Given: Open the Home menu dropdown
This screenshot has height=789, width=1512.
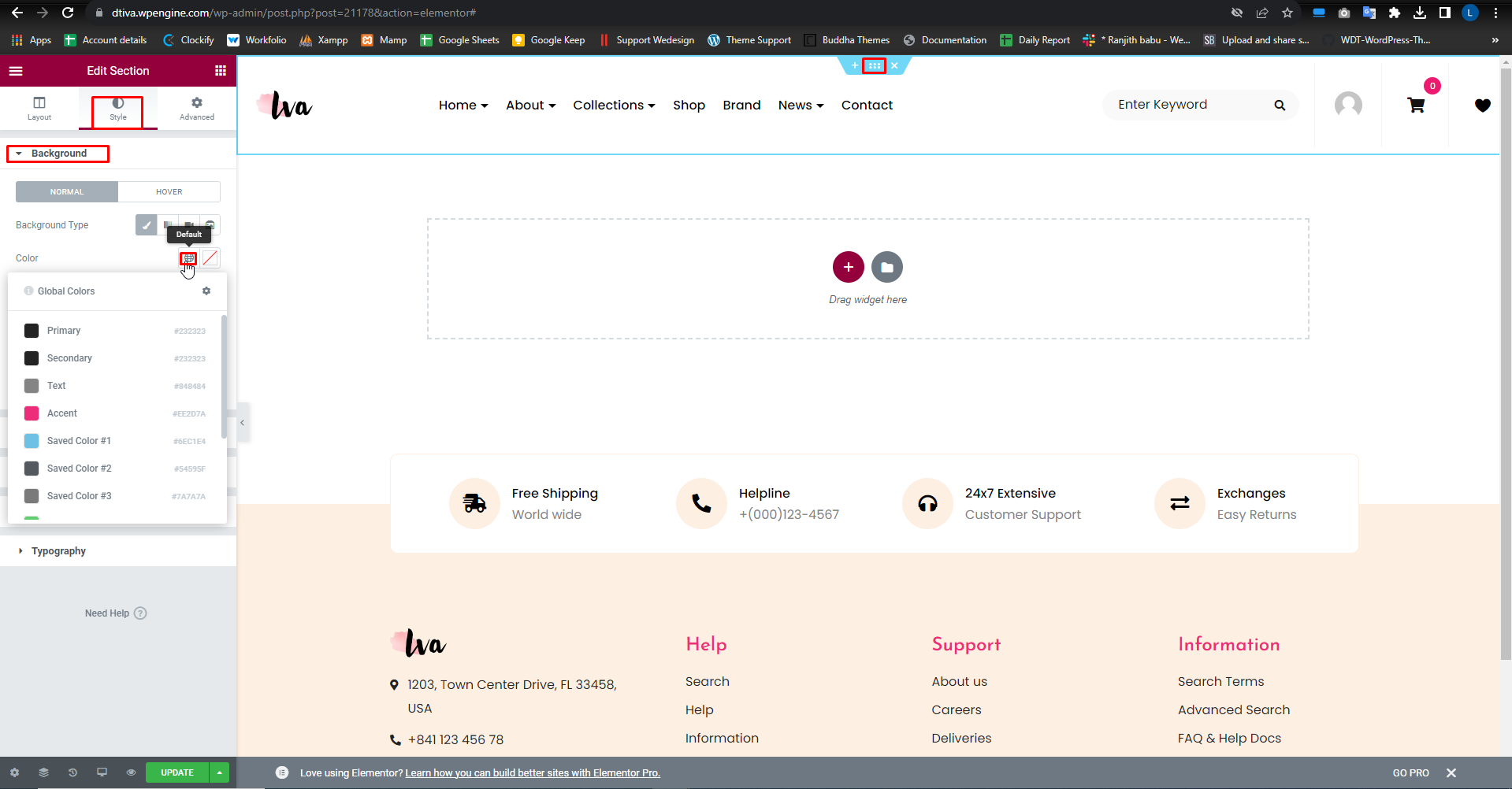Looking at the screenshot, I should point(463,106).
